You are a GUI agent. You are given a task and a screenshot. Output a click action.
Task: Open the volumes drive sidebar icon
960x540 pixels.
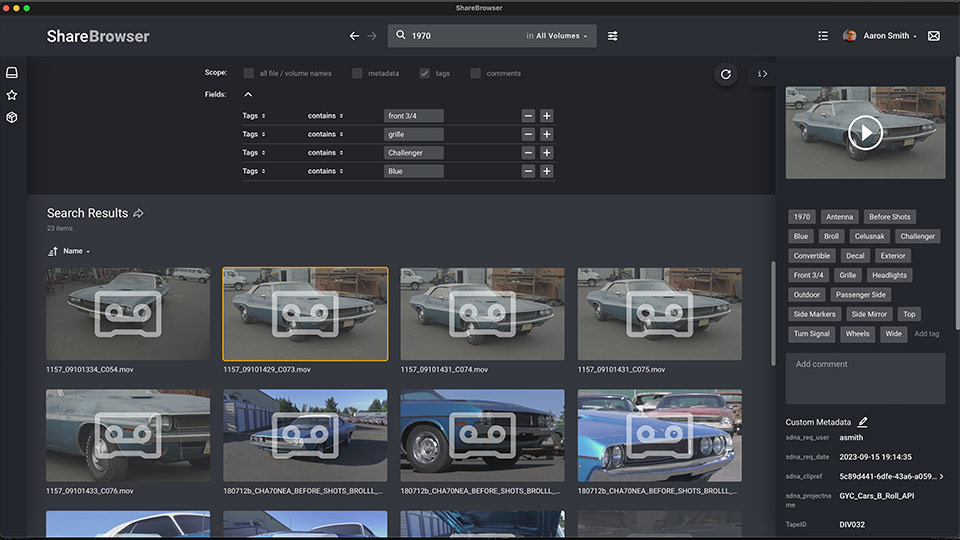pyautogui.click(x=12, y=72)
